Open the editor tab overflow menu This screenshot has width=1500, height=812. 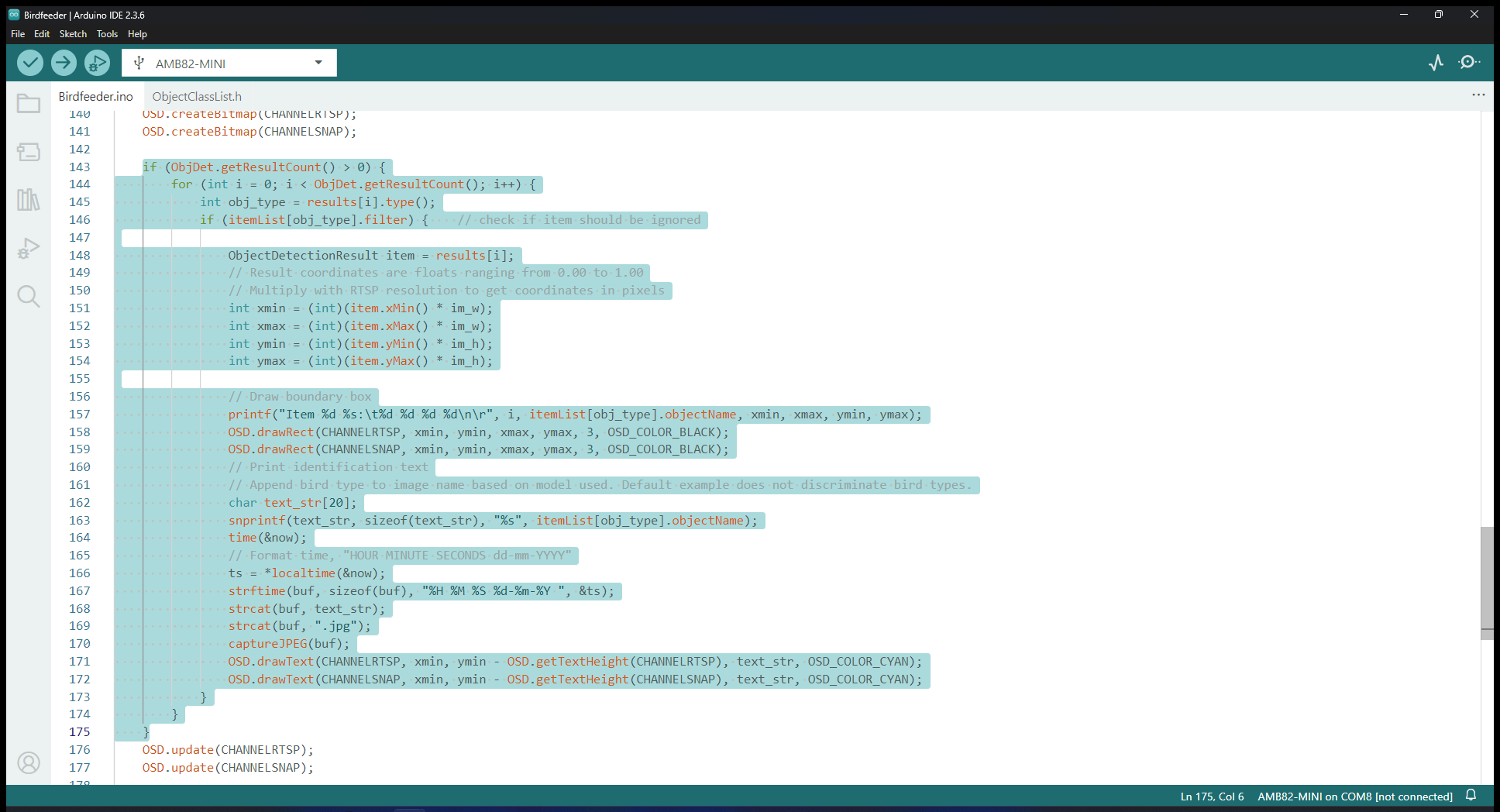(1478, 95)
